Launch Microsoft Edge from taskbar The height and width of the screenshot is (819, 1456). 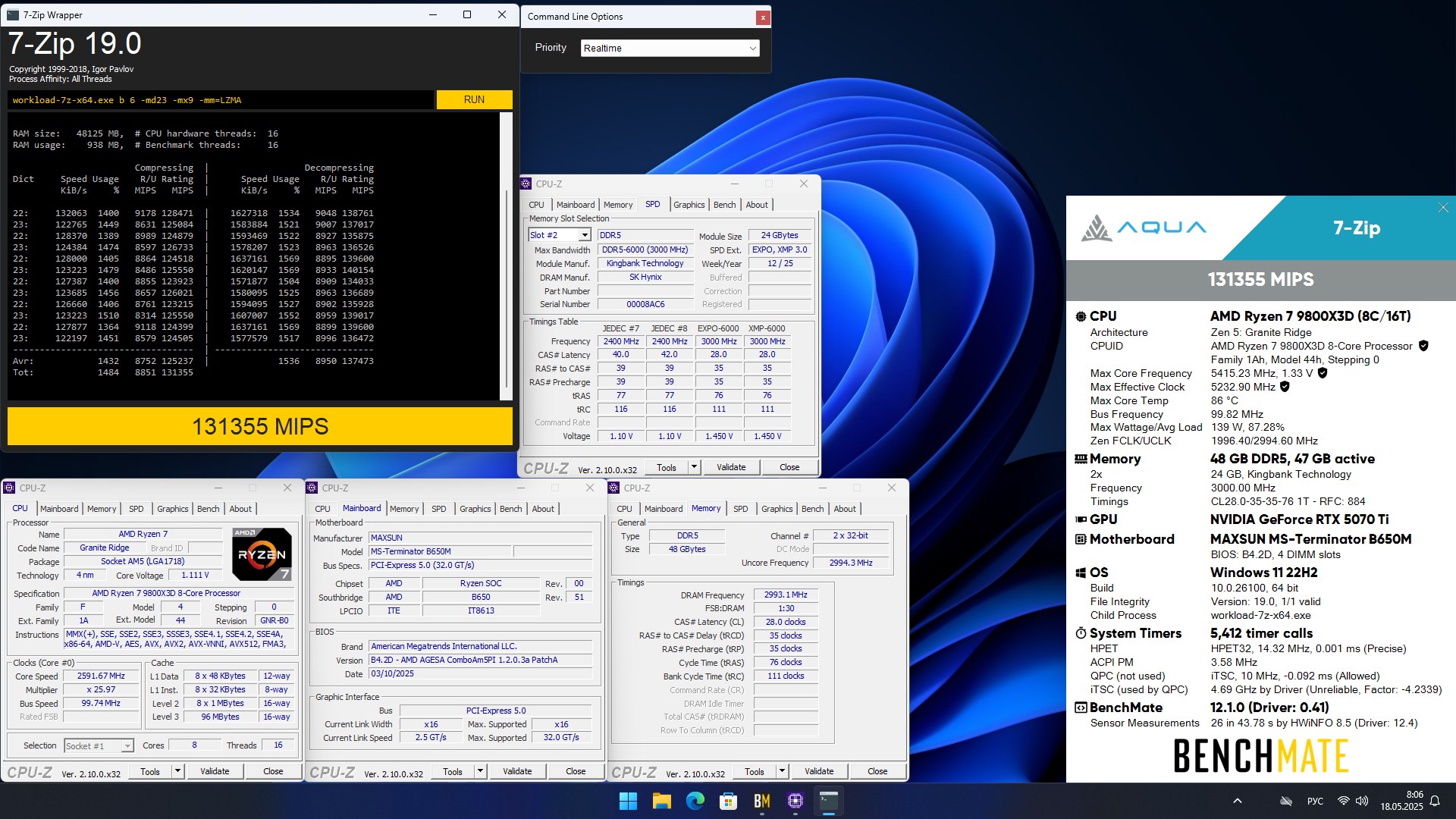pos(695,801)
